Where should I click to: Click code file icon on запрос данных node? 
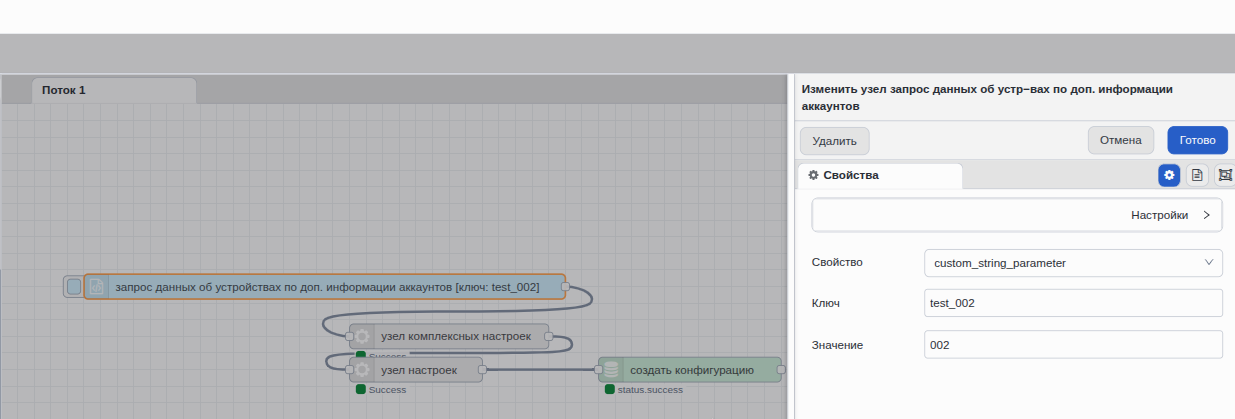[x=97, y=287]
